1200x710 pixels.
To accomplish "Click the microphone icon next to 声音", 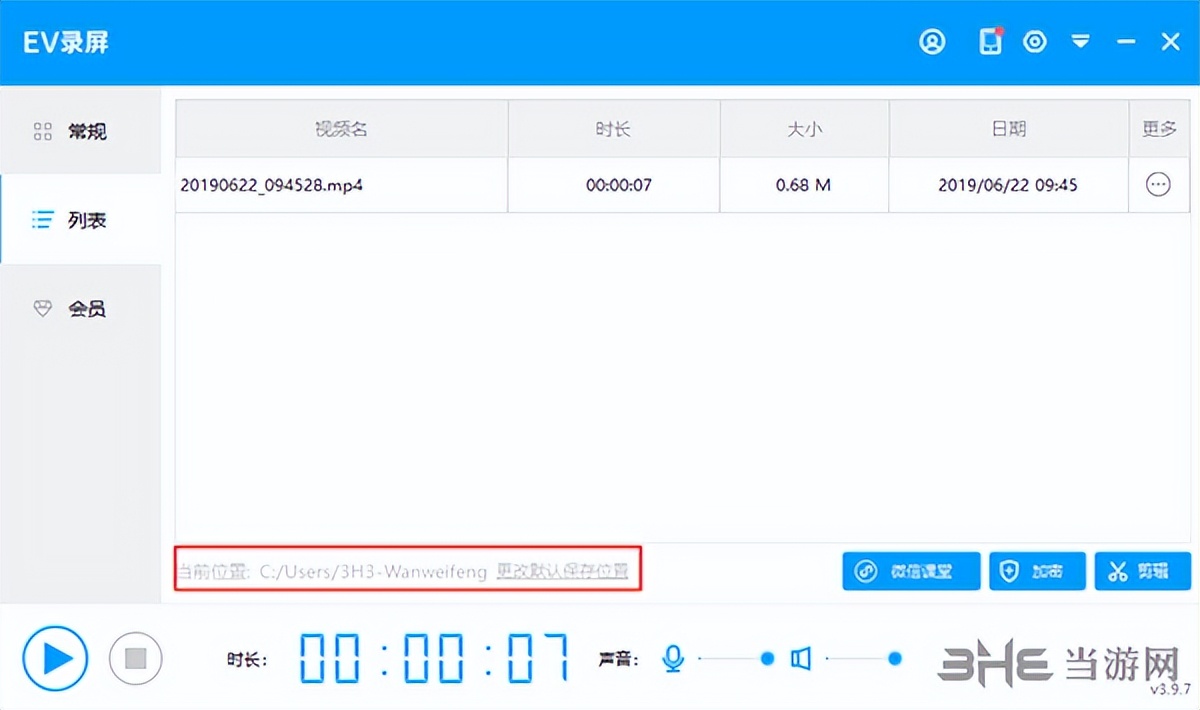I will click(672, 658).
